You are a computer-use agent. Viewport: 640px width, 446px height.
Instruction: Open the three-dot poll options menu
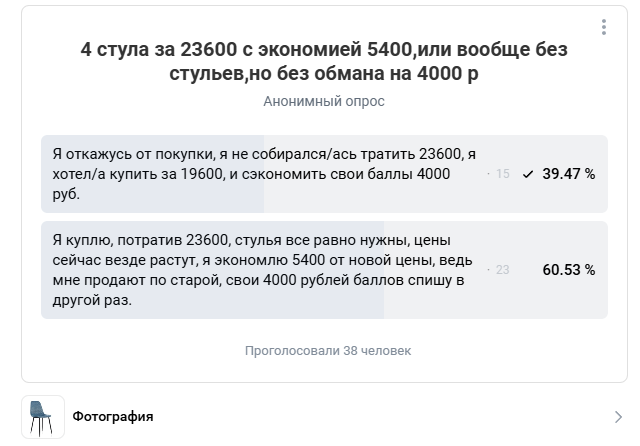click(603, 27)
